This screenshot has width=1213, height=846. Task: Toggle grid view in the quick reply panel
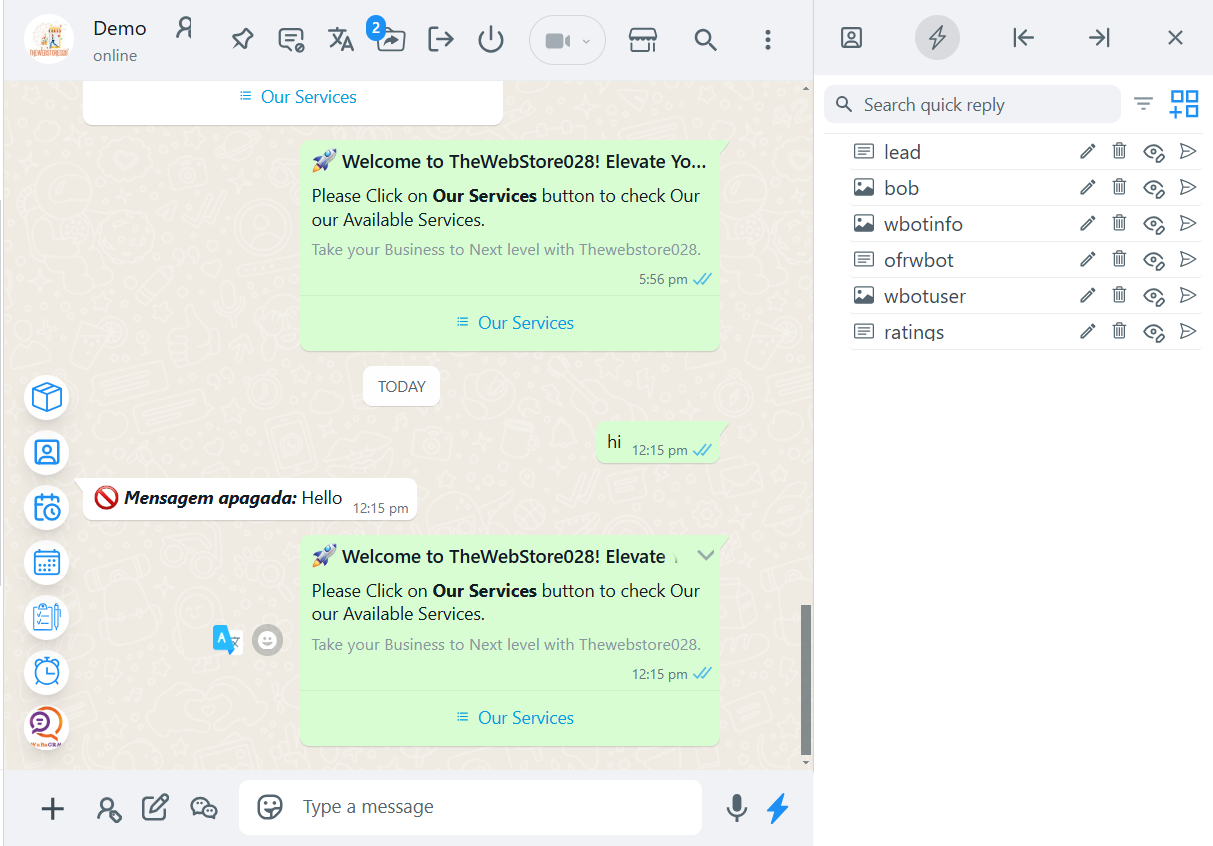tap(1184, 103)
